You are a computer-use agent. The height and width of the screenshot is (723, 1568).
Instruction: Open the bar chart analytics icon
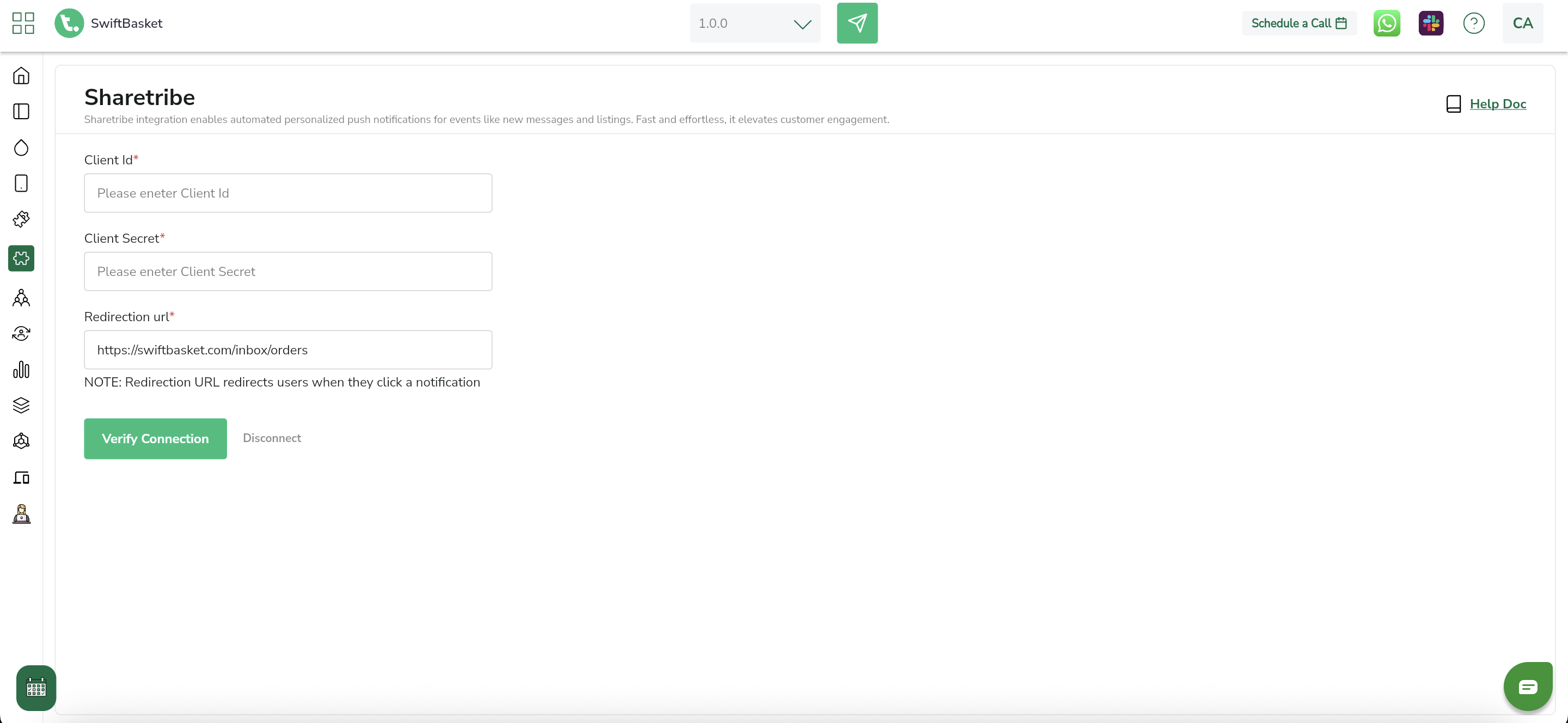coord(21,370)
